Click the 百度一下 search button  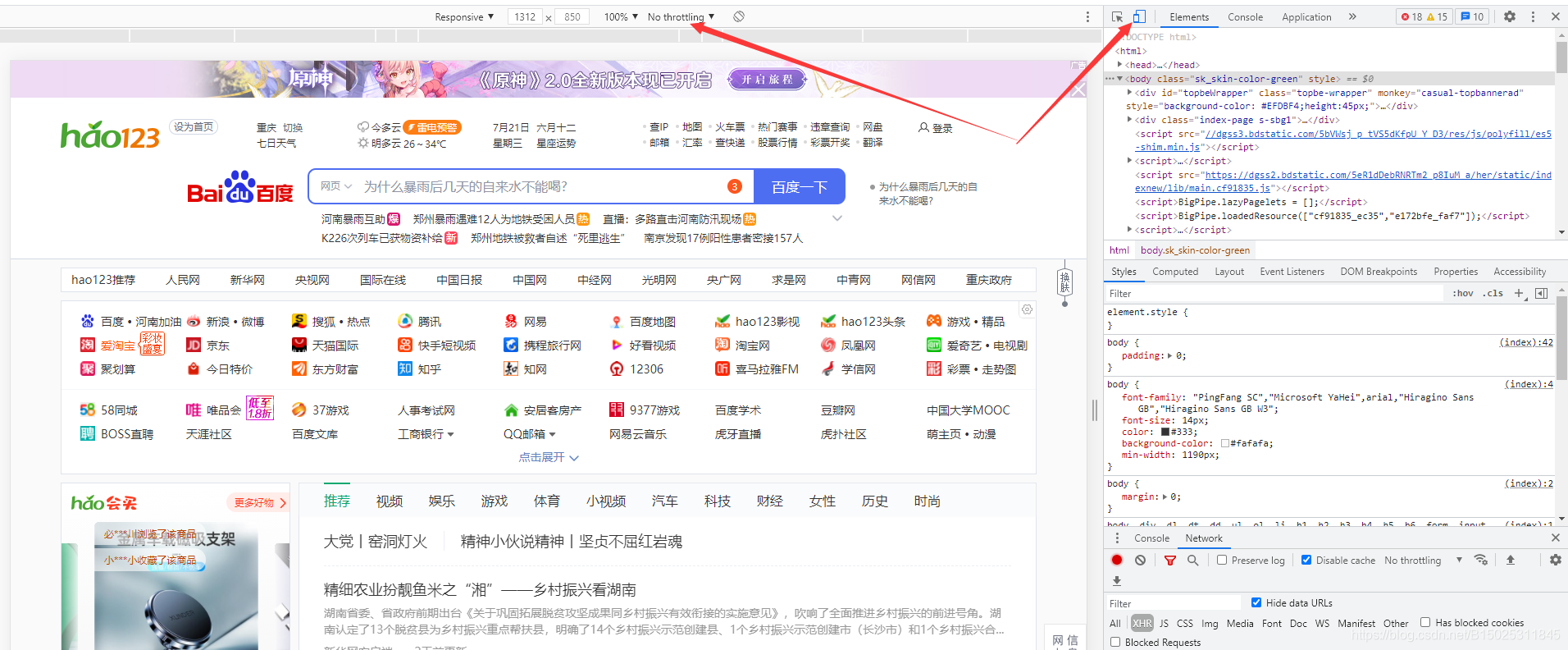coord(799,187)
